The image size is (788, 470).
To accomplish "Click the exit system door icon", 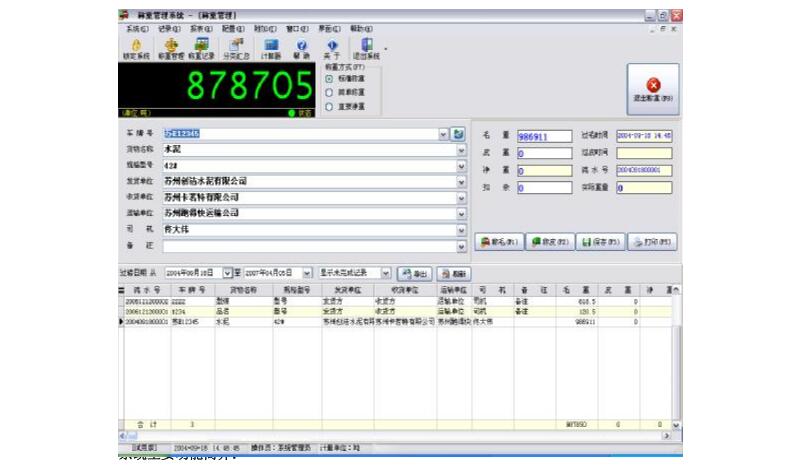I will [366, 49].
